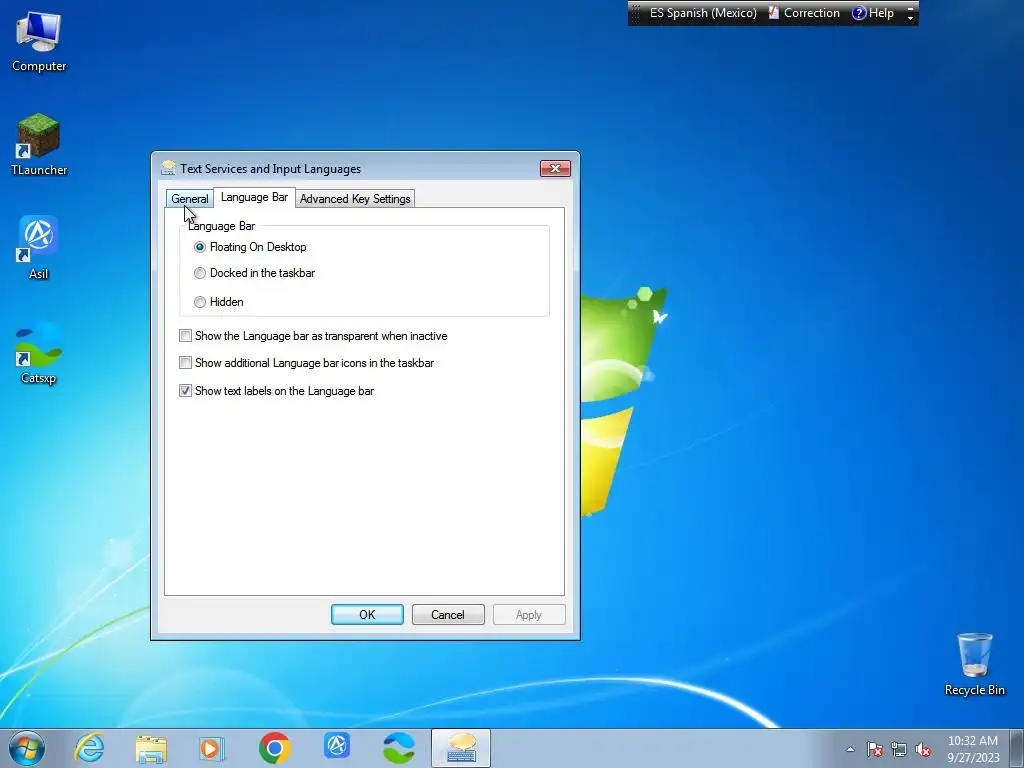Screen dimensions: 1024x768
Task: Switch to Advanced Key Settings tab
Action: 355,199
